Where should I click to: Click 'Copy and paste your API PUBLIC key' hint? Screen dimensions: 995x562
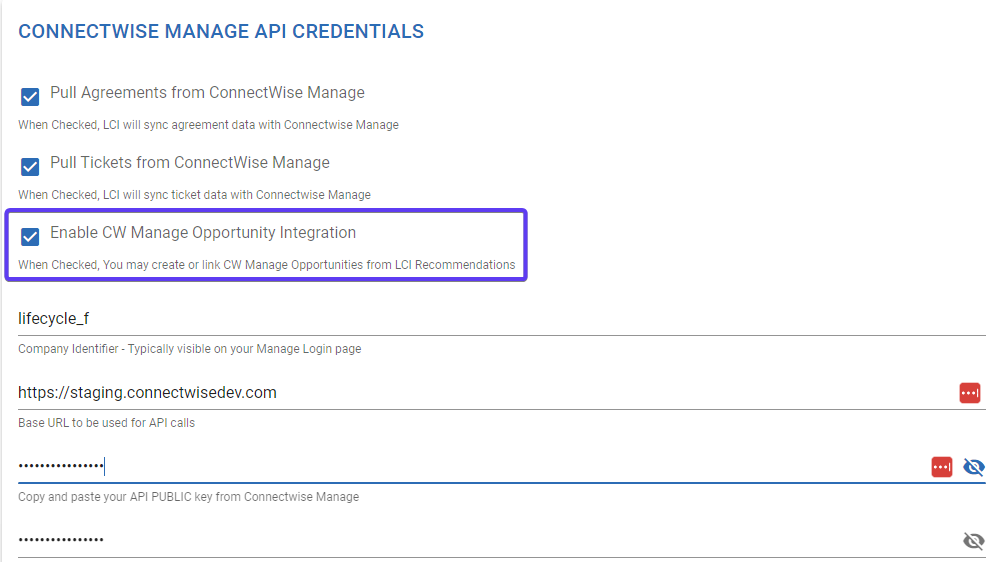pos(188,497)
